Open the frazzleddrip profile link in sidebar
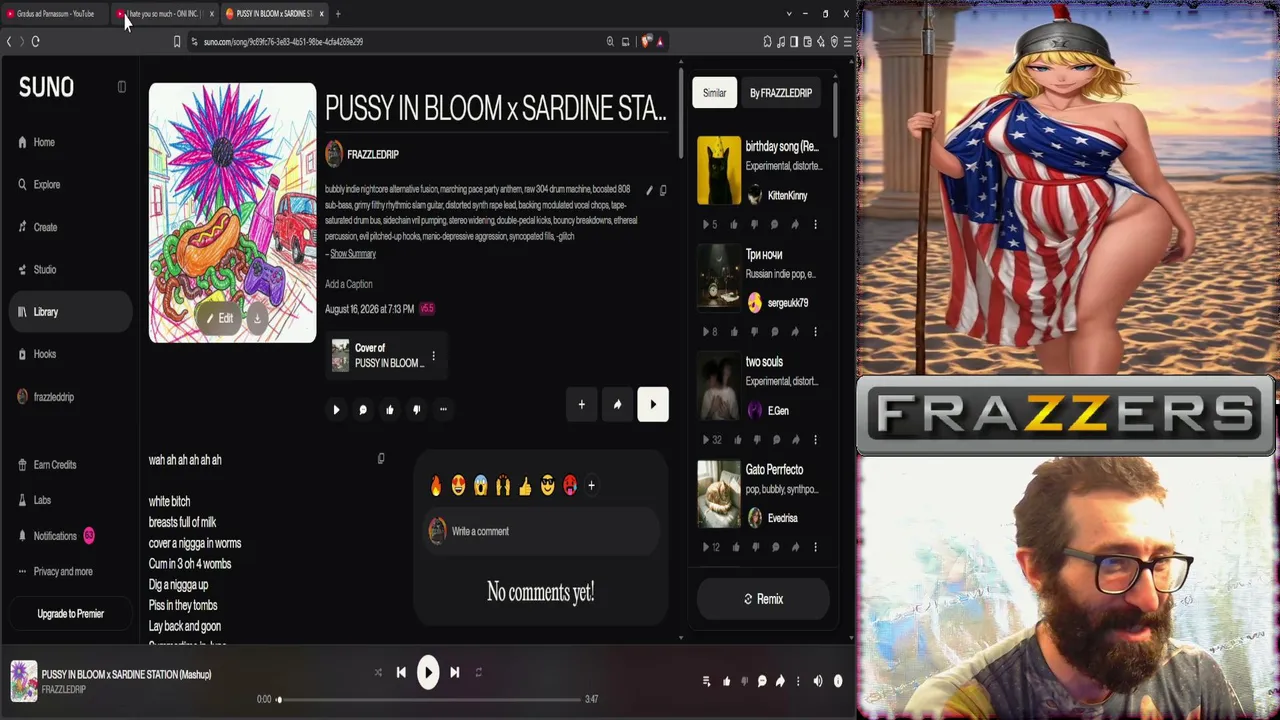Screen dimensions: 1280x720 [x=46, y=397]
